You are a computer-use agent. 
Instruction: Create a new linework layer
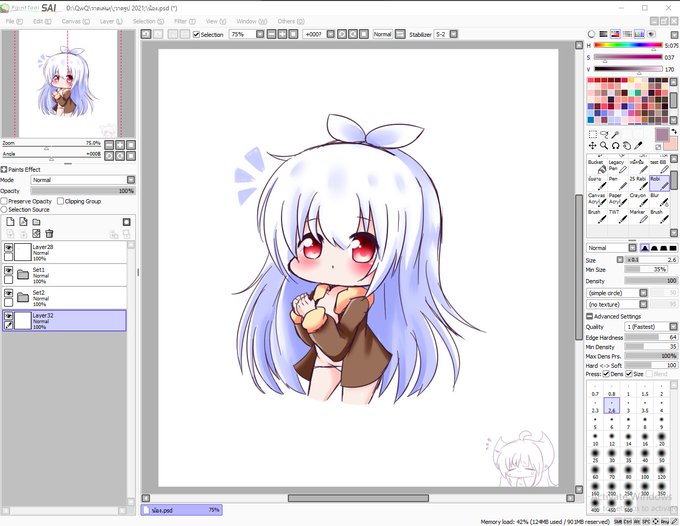pos(23,222)
